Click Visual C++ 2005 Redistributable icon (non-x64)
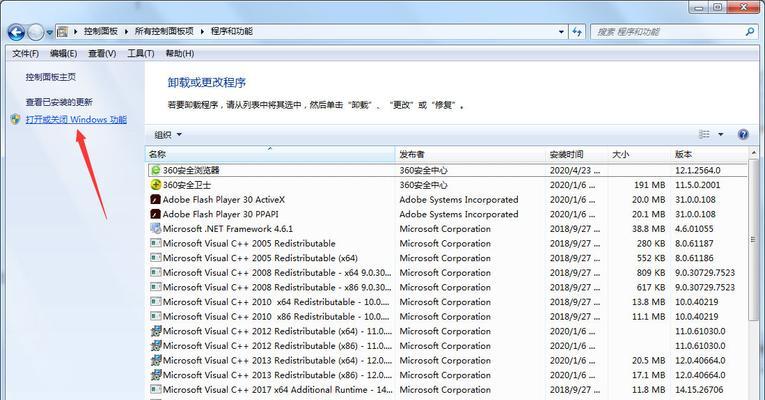Image resolution: width=765 pixels, height=400 pixels. pos(156,243)
